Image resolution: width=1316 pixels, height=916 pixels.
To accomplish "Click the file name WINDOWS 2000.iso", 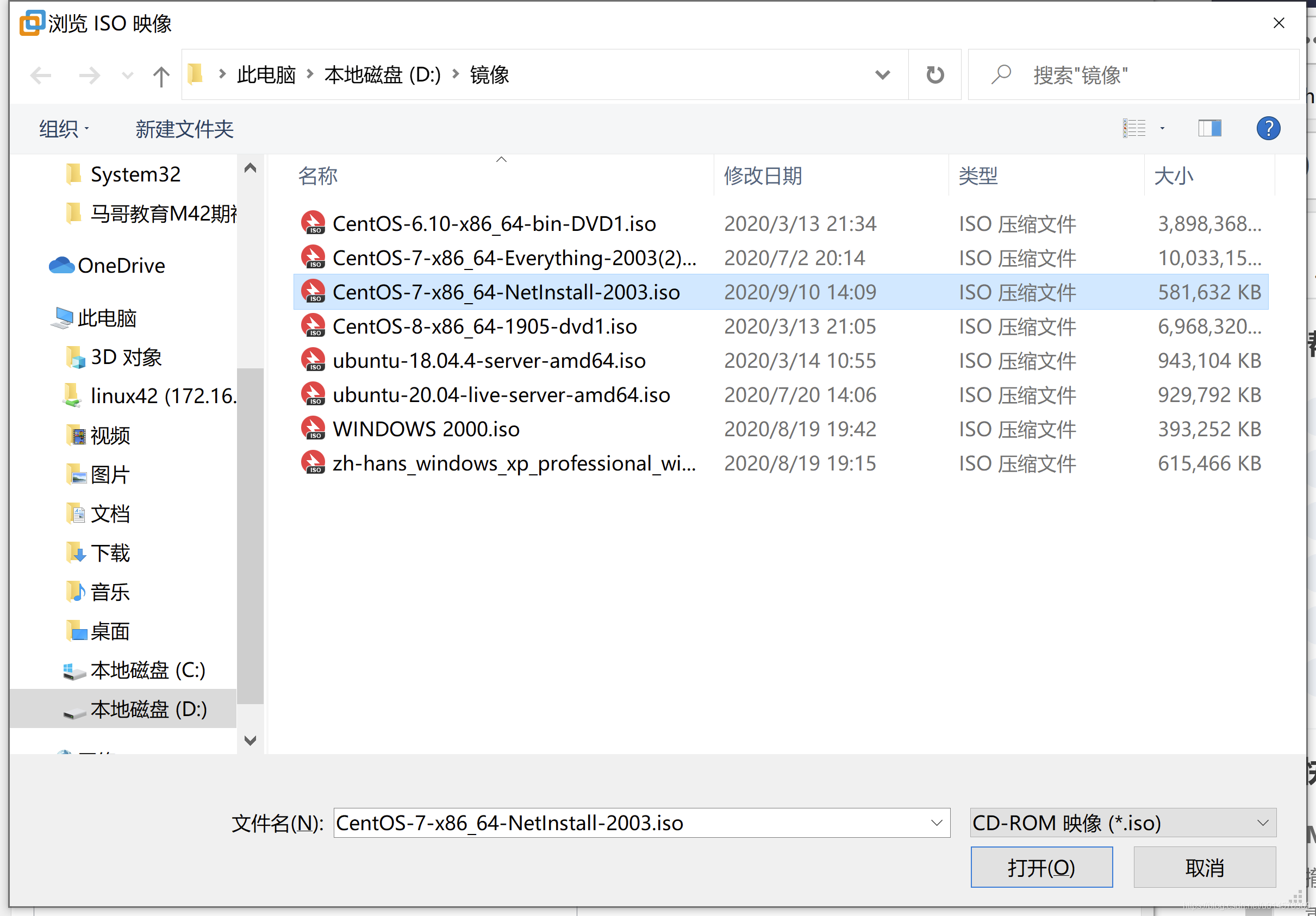I will [x=426, y=429].
